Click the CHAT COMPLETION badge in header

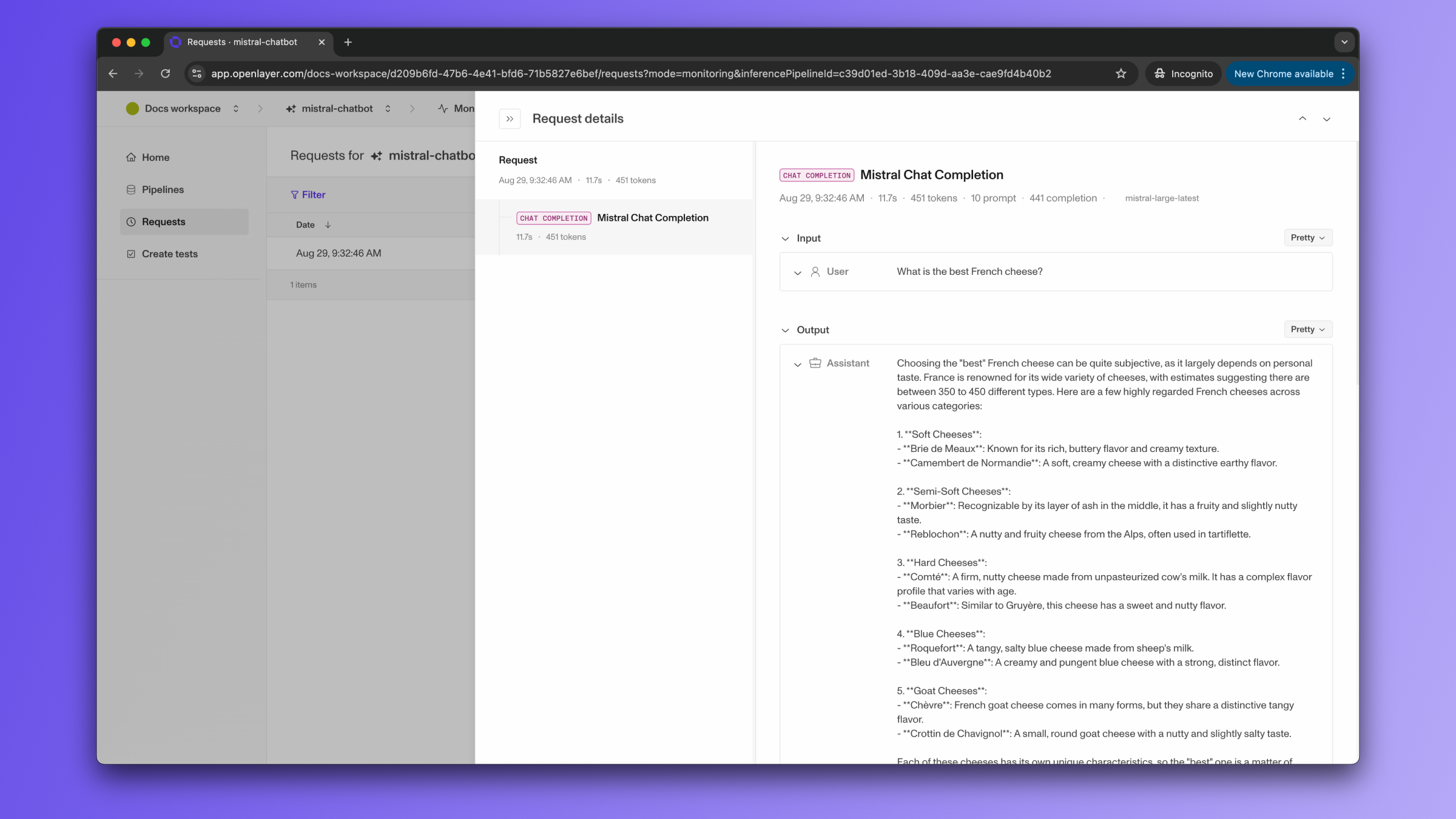(x=817, y=175)
